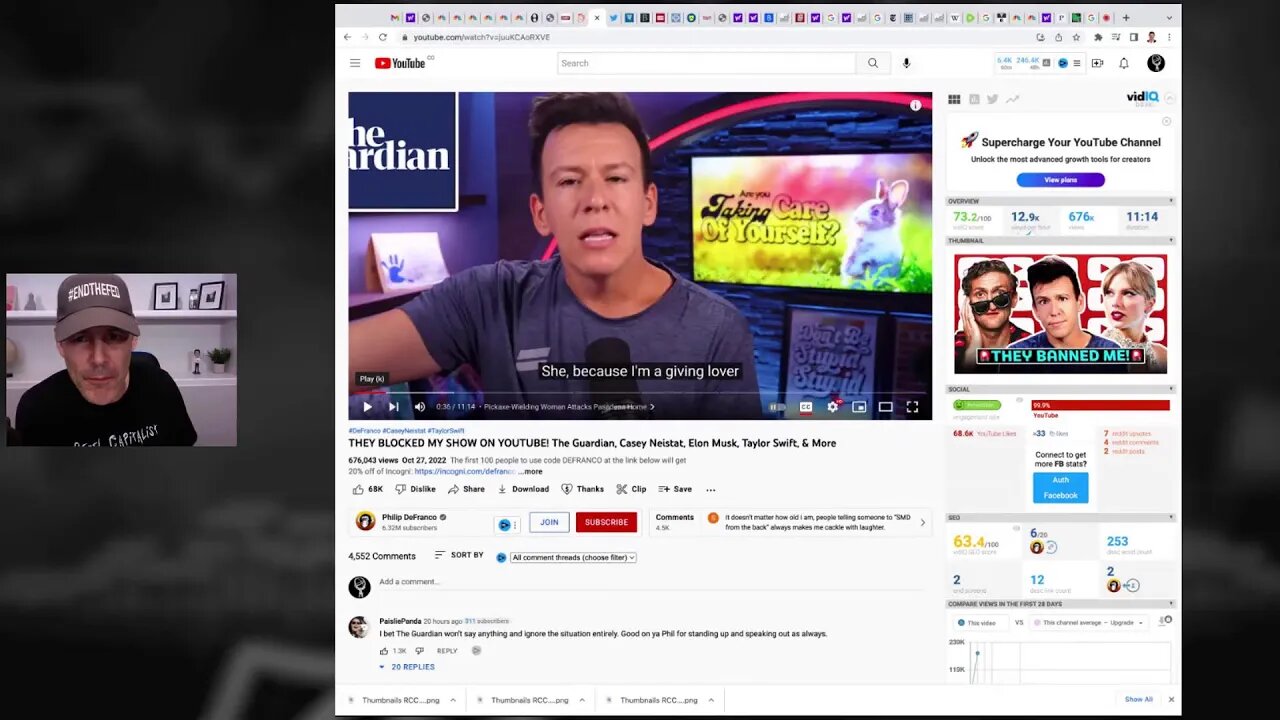Viewport: 1280px width, 720px height.
Task: Seek along the video progress bar
Action: pyautogui.click(x=640, y=393)
